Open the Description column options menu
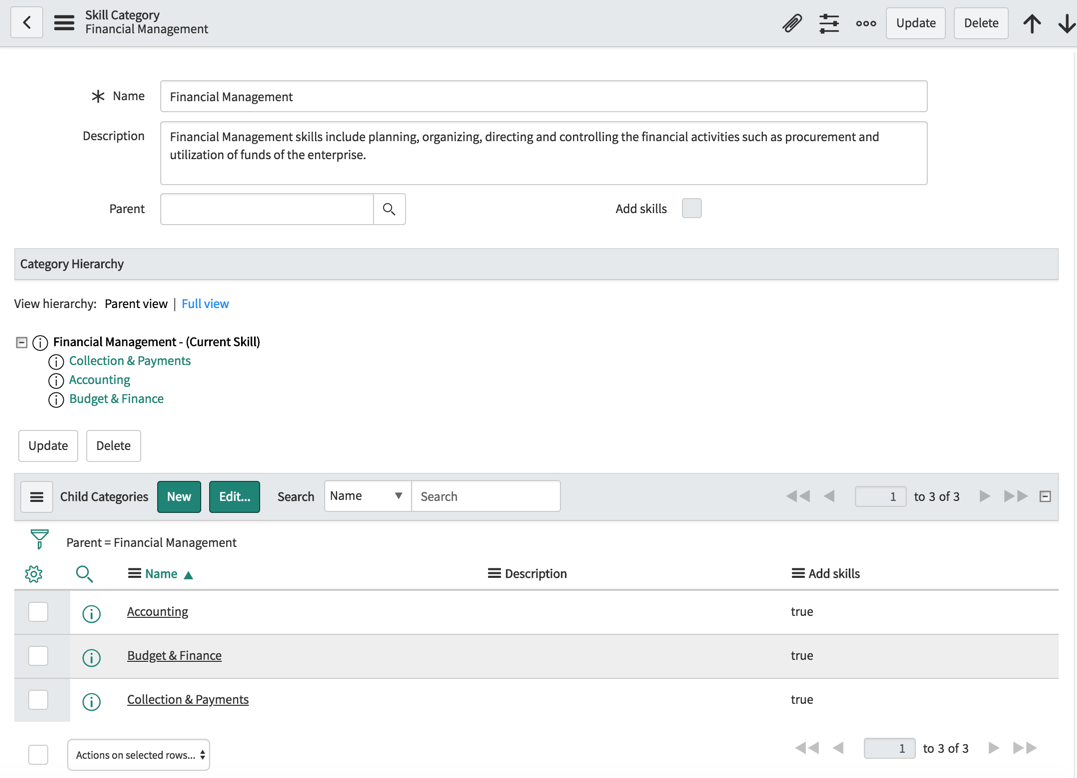 495,573
